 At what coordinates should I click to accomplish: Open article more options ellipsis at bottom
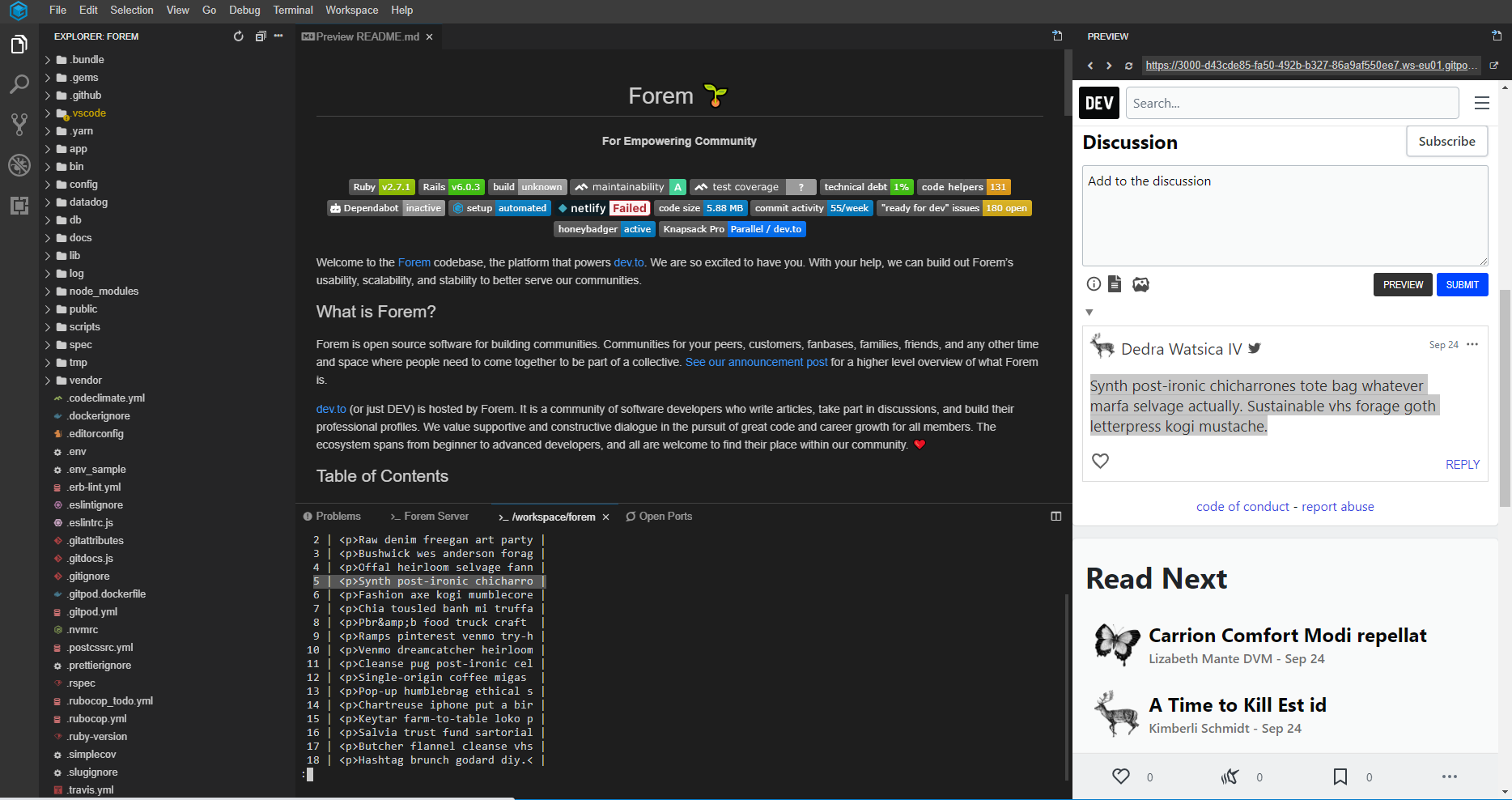(x=1450, y=777)
